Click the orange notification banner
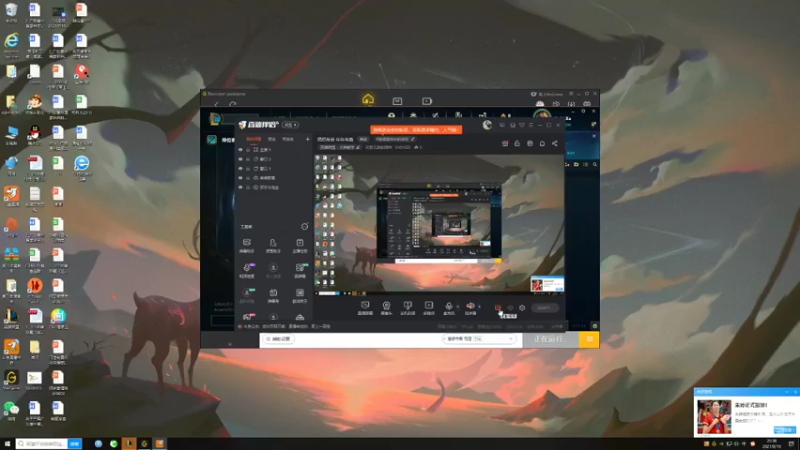 (x=416, y=130)
